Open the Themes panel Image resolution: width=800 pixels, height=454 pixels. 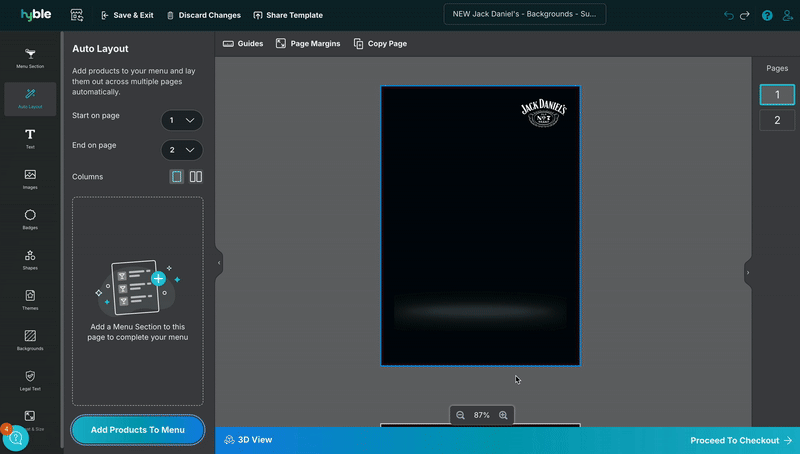pyautogui.click(x=30, y=300)
